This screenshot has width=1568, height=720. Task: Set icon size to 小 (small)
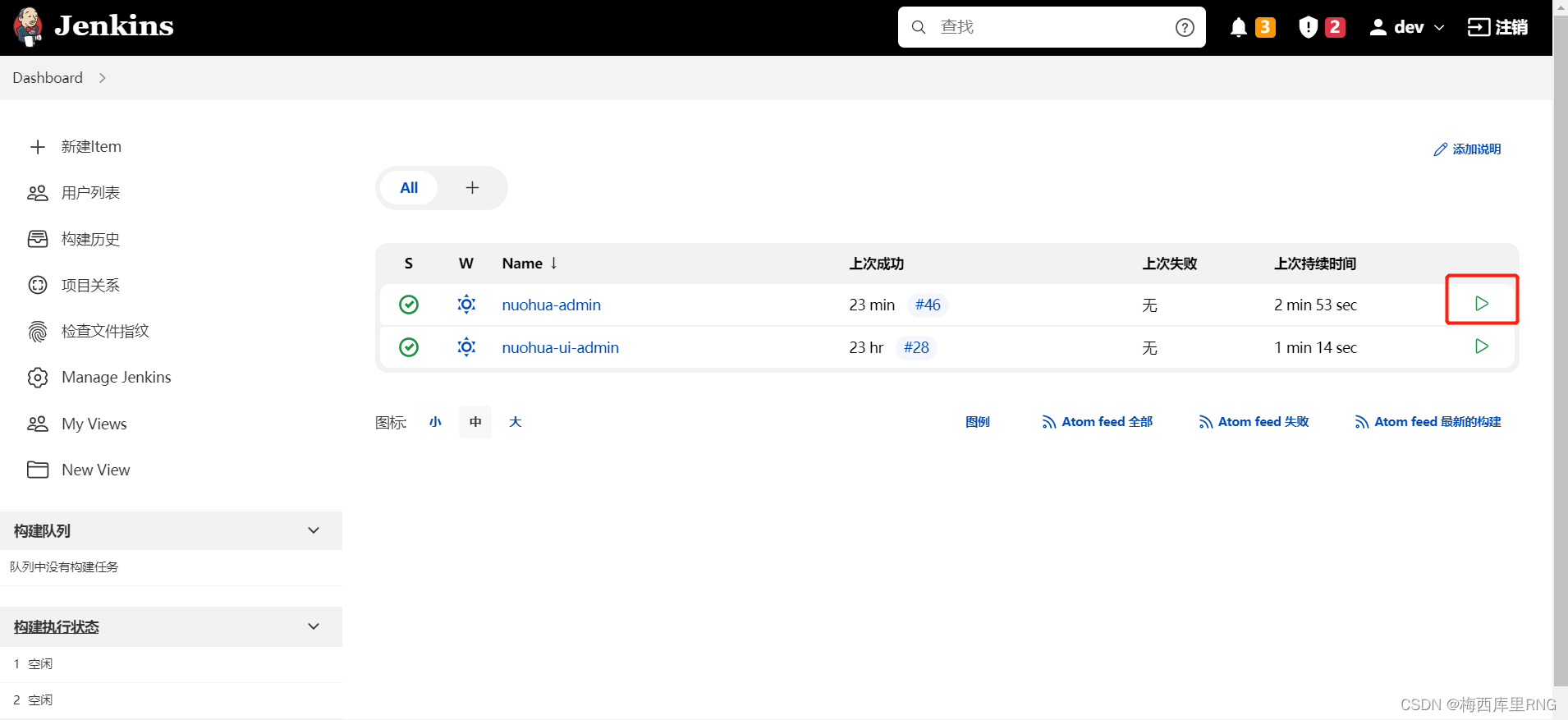point(435,422)
